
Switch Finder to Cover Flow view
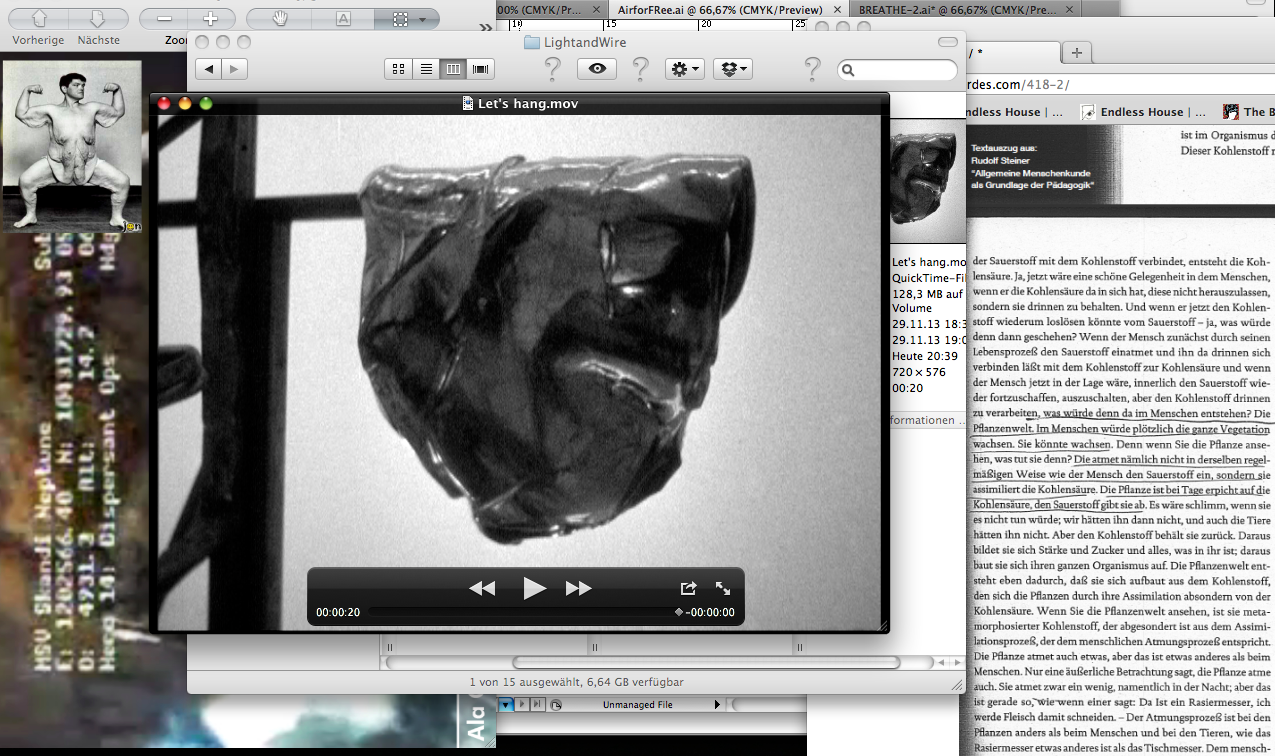coord(481,69)
